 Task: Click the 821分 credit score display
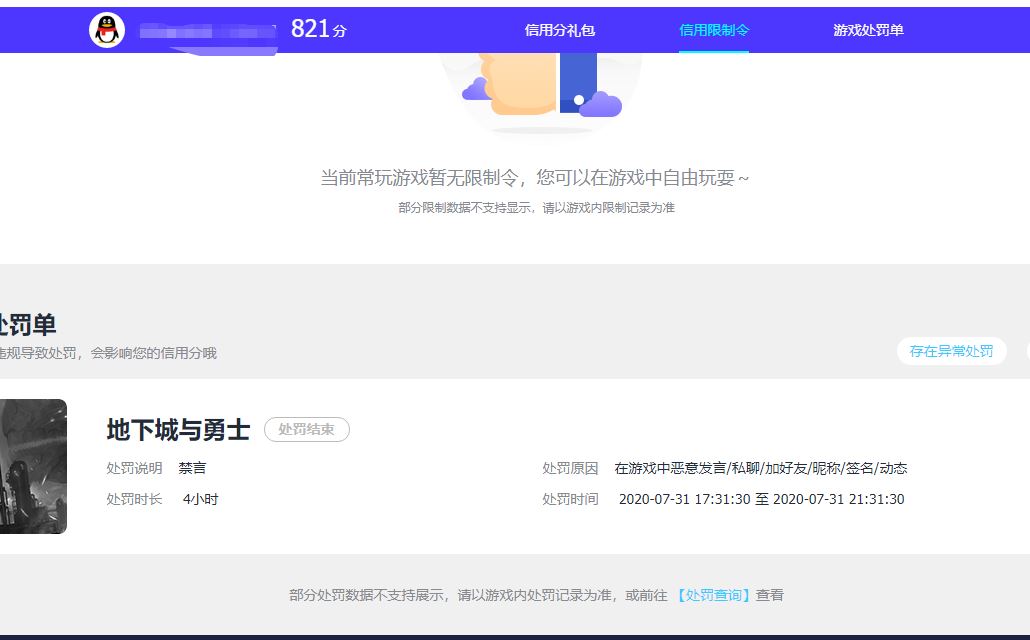pyautogui.click(x=316, y=29)
